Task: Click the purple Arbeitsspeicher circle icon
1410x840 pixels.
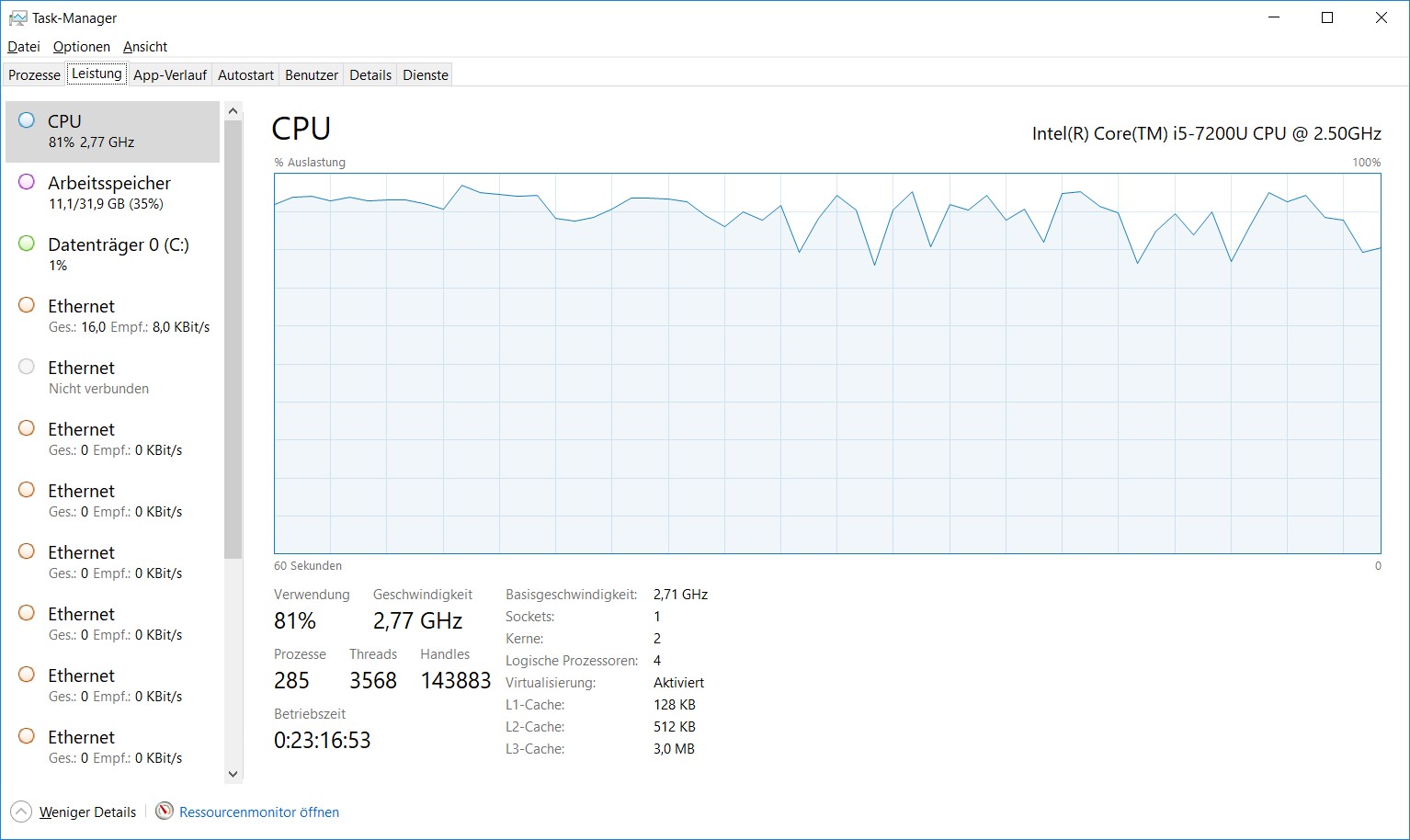Action: (x=27, y=182)
